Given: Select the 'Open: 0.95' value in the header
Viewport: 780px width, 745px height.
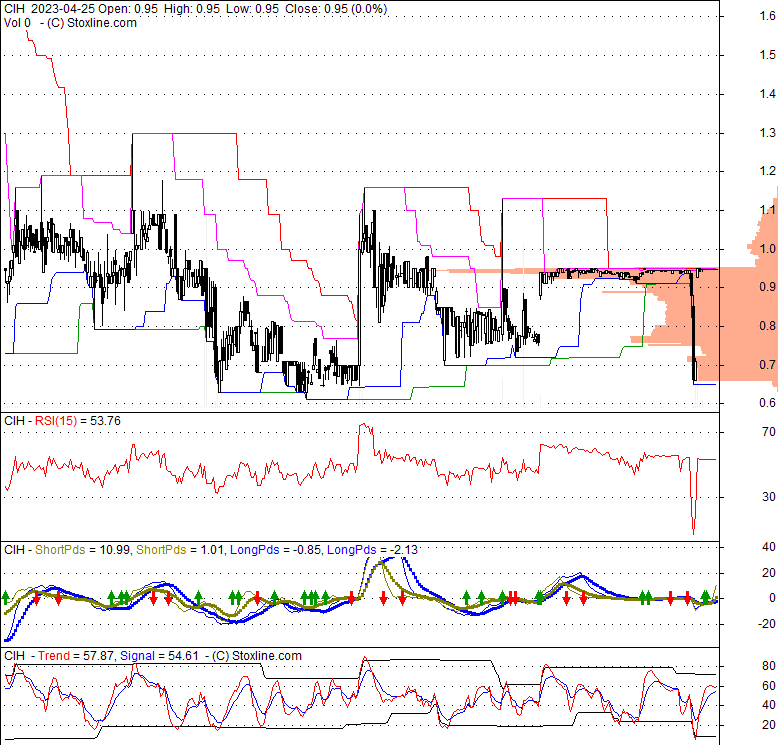Looking at the screenshot, I should point(128,8).
